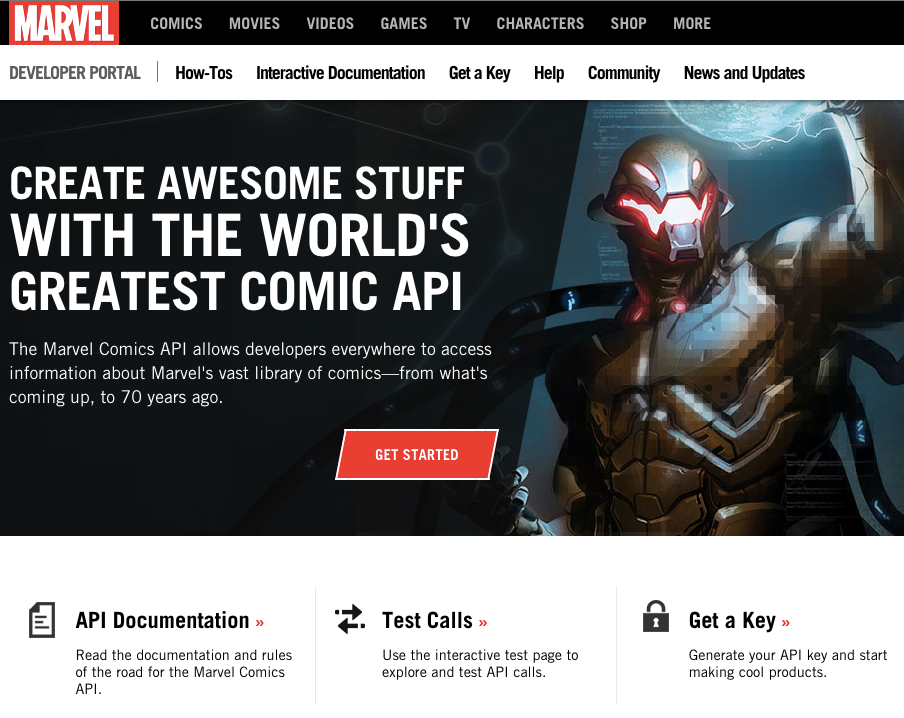Screen dimensions: 904x718
Task: Open the Comics menu
Action: tap(176, 24)
